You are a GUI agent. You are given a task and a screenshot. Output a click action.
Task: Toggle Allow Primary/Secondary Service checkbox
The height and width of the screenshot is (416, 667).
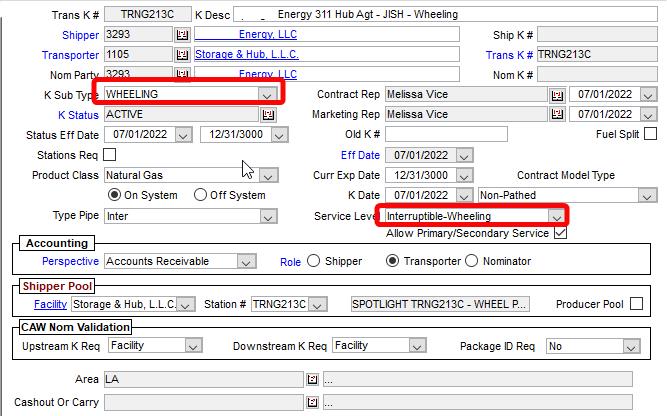point(560,233)
